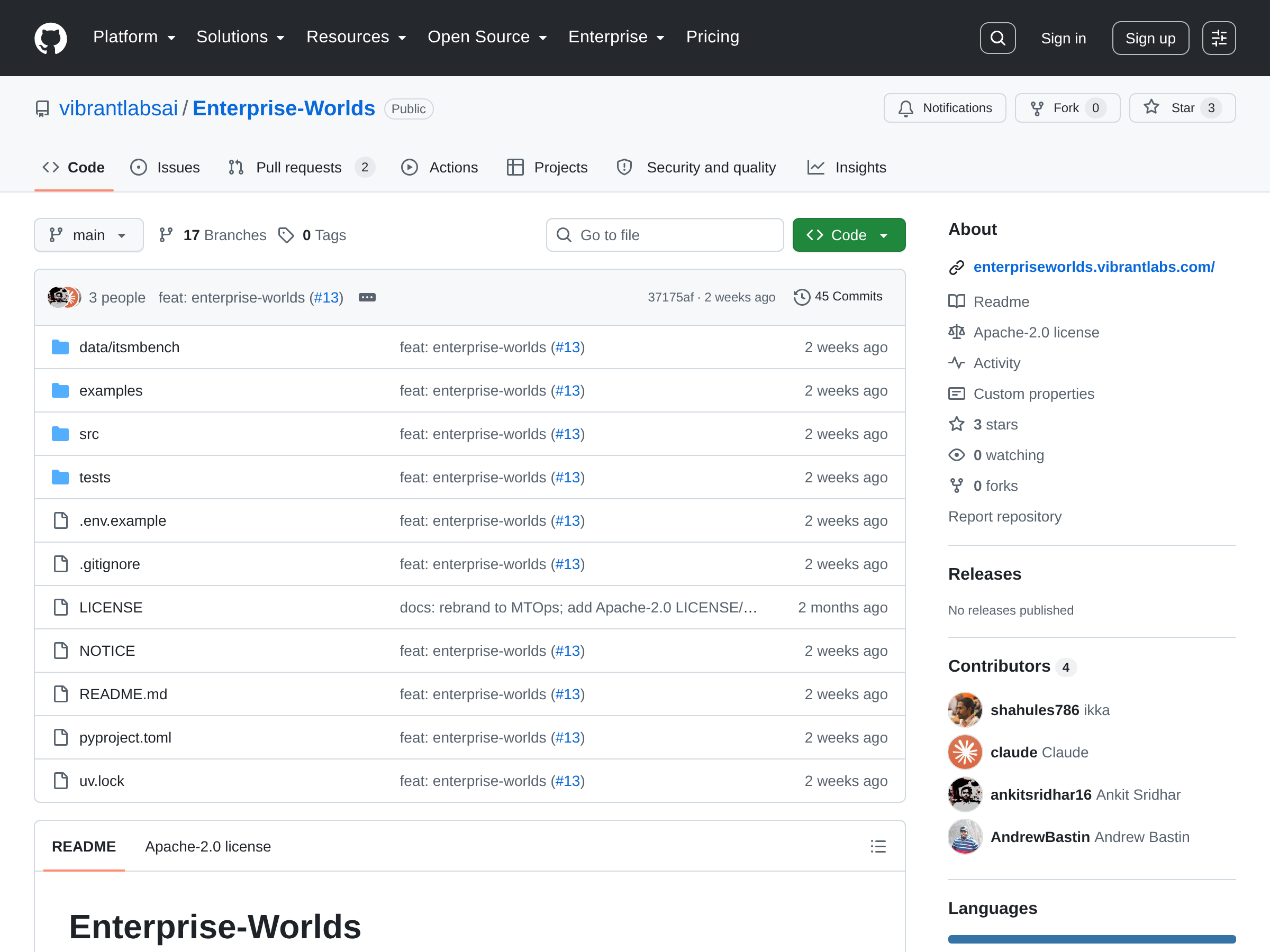View the 0 watching watchers
This screenshot has height=952, width=1270.
(x=1009, y=455)
